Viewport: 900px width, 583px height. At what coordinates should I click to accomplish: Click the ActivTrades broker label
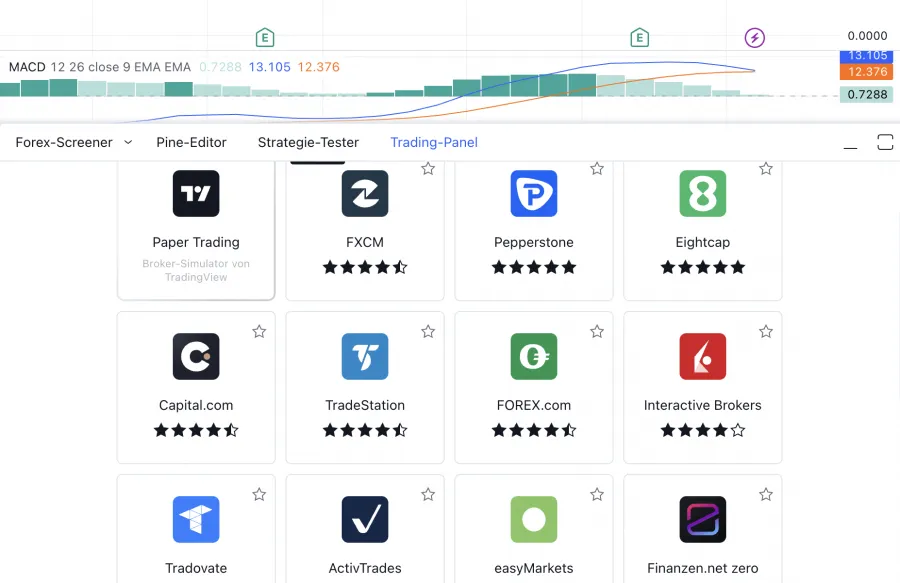coord(365,568)
